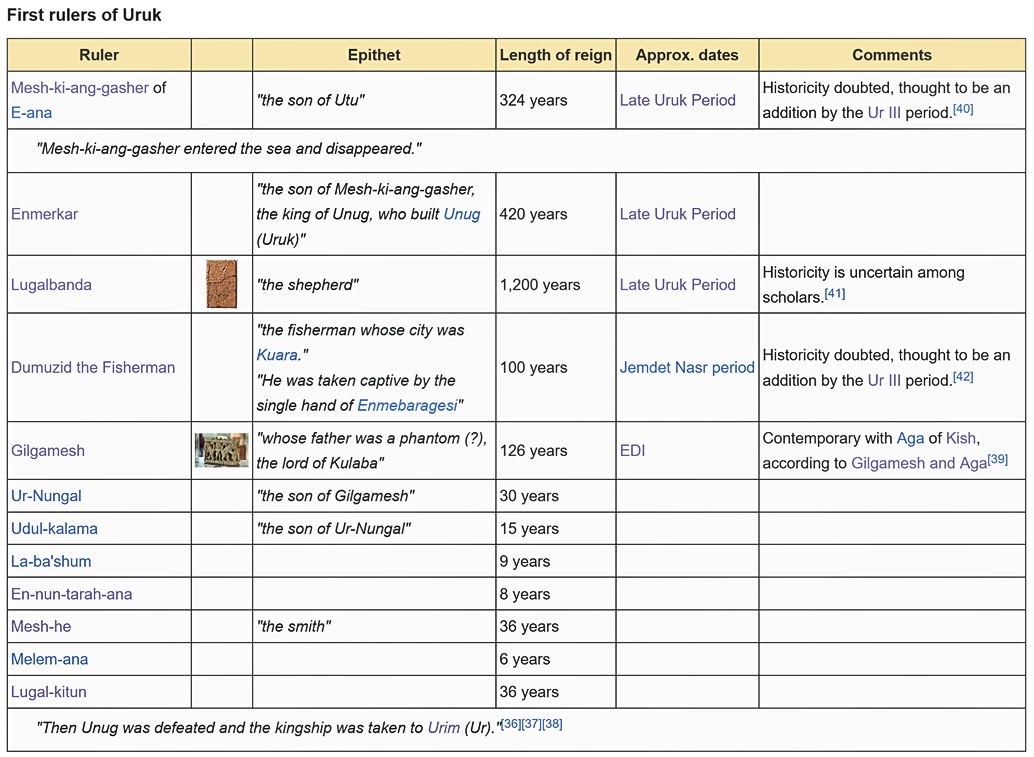Screen dimensions: 1034x757
Task: Click the Unug link in Enmerkar epithet
Action: tap(461, 214)
